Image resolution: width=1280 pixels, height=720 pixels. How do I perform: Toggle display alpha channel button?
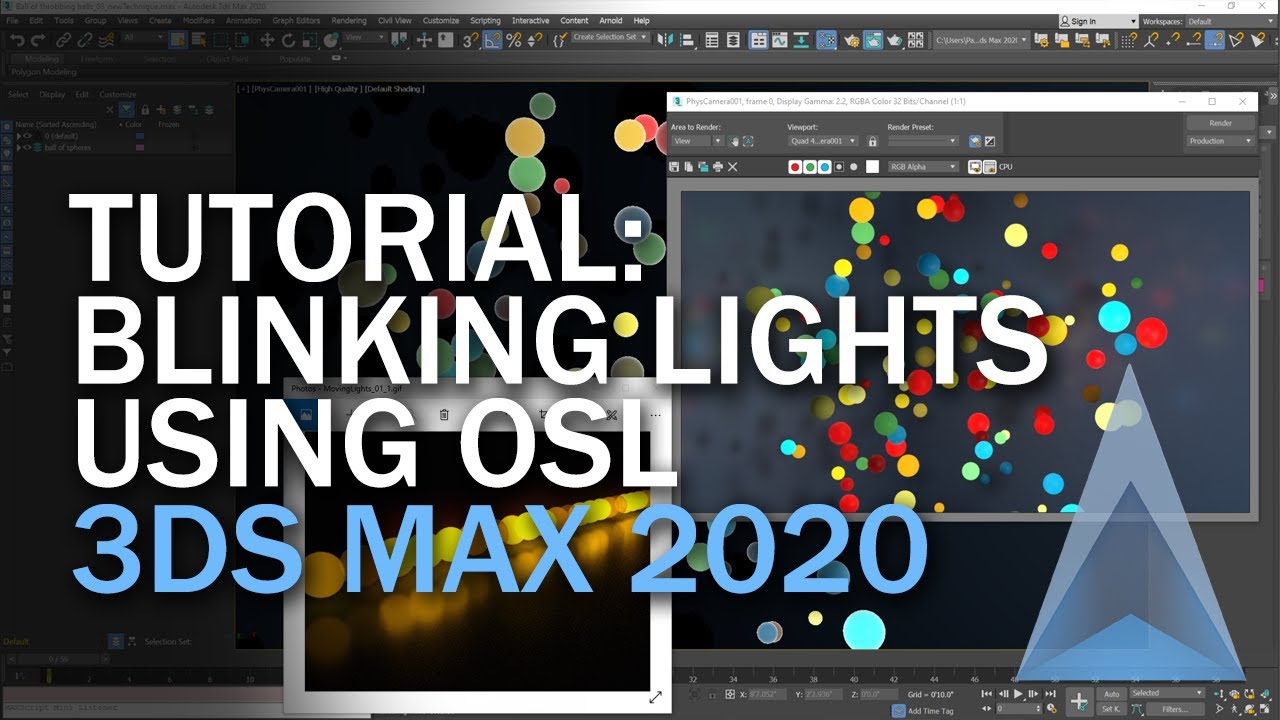[x=839, y=167]
